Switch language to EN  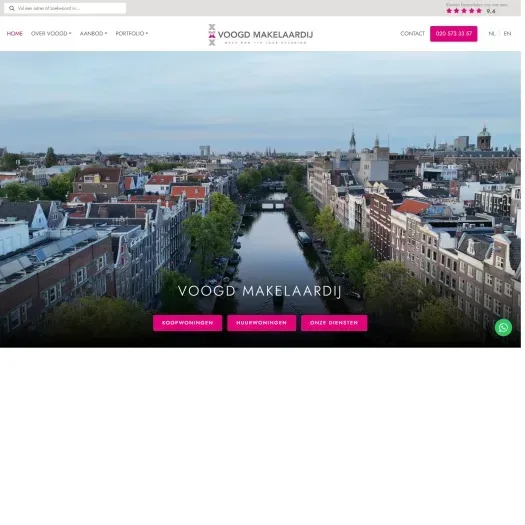tap(507, 33)
